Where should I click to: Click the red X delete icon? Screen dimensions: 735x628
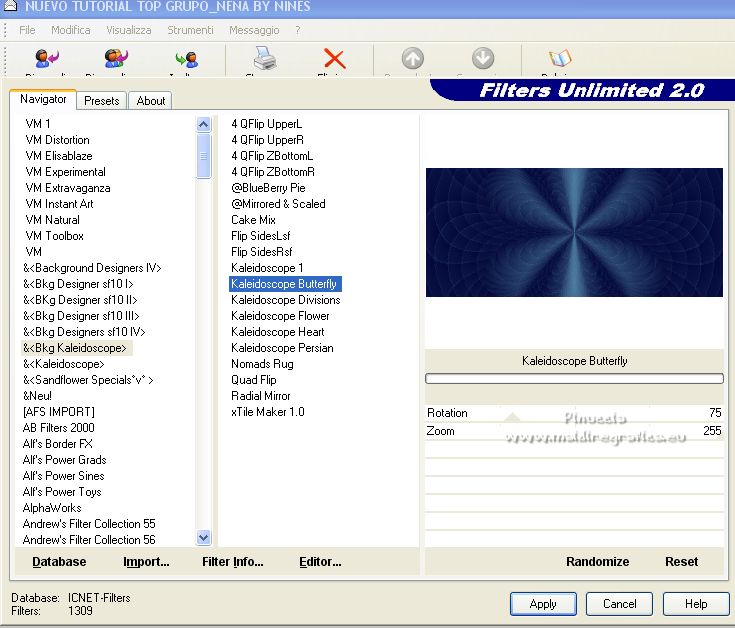(335, 59)
